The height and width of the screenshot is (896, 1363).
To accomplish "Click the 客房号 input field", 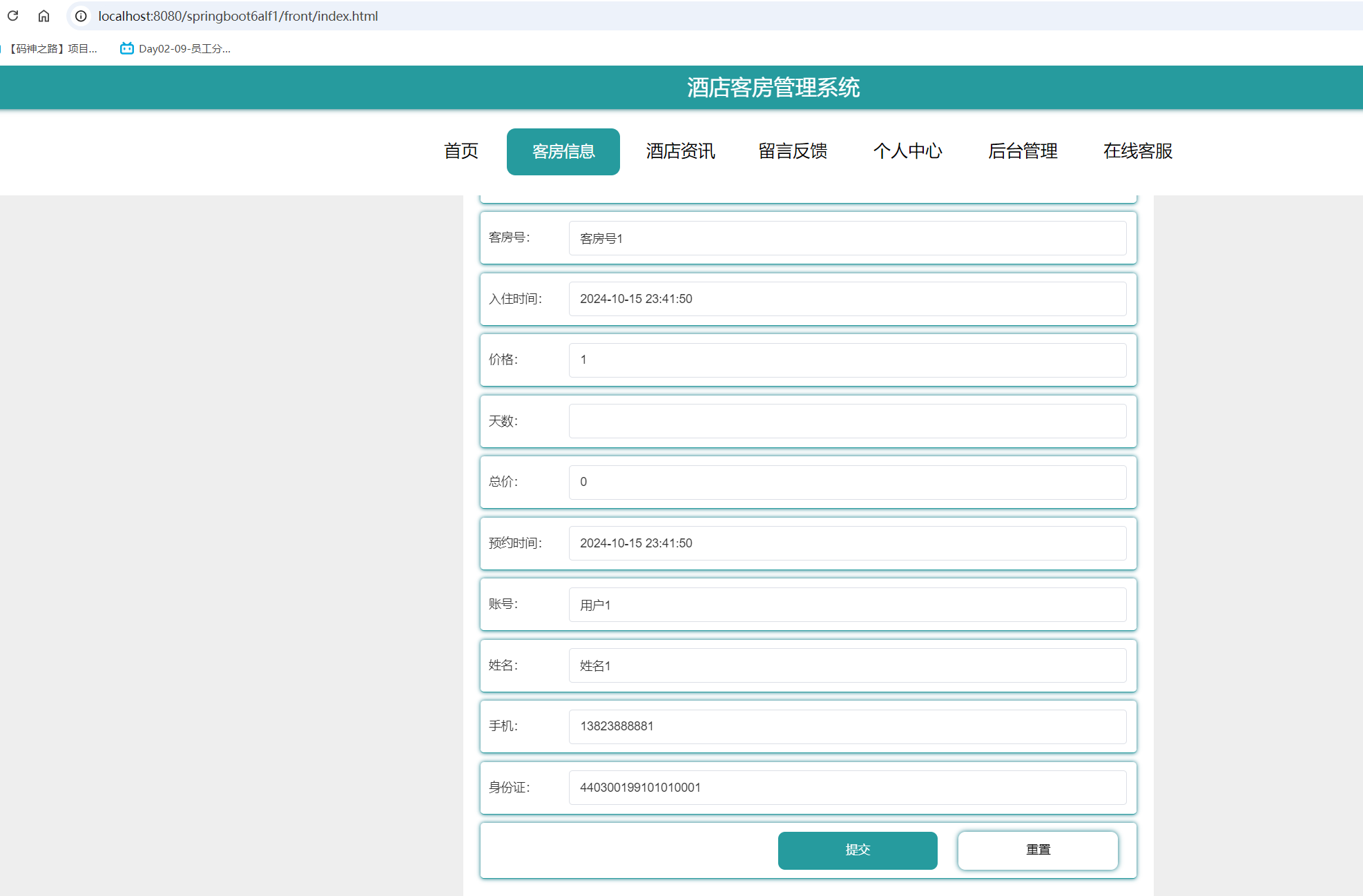I will 848,237.
